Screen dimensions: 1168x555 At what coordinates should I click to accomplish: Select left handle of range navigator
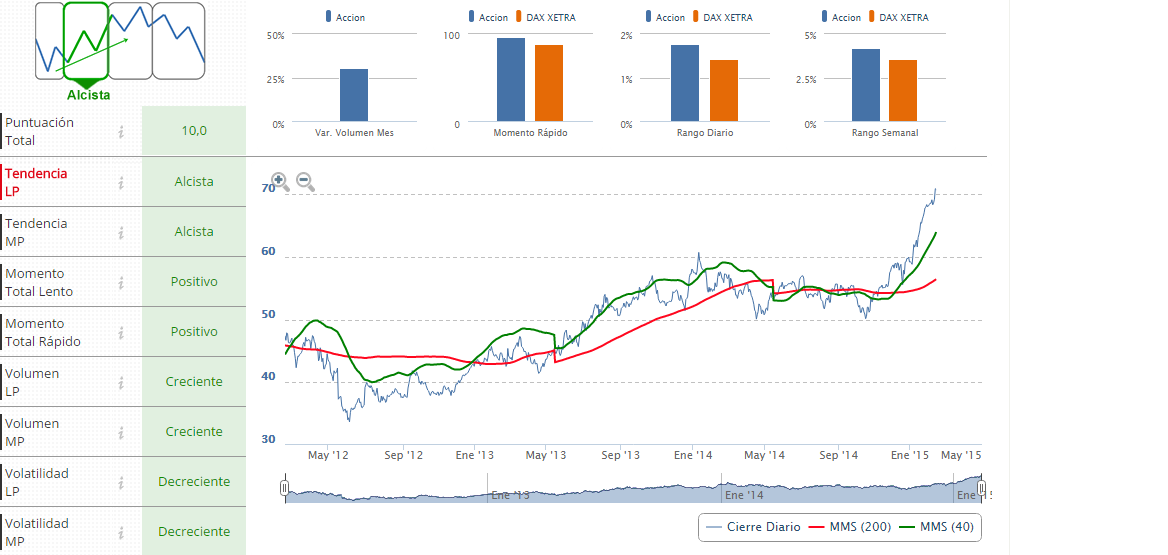pos(284,488)
